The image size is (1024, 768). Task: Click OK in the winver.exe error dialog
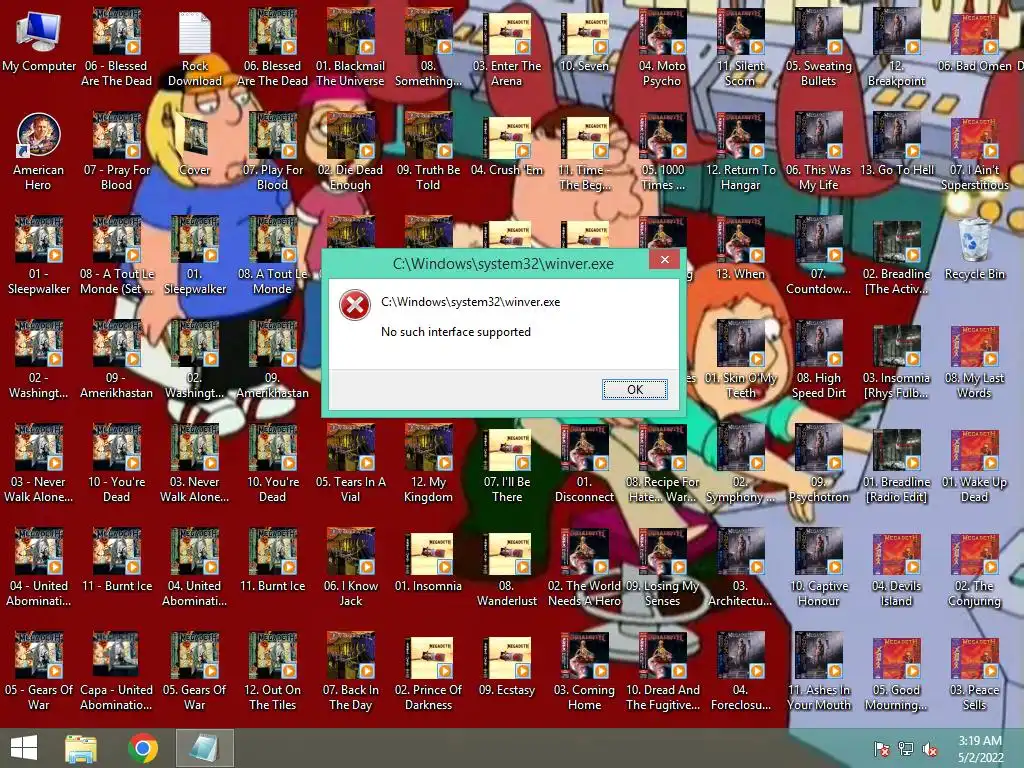[x=634, y=389]
